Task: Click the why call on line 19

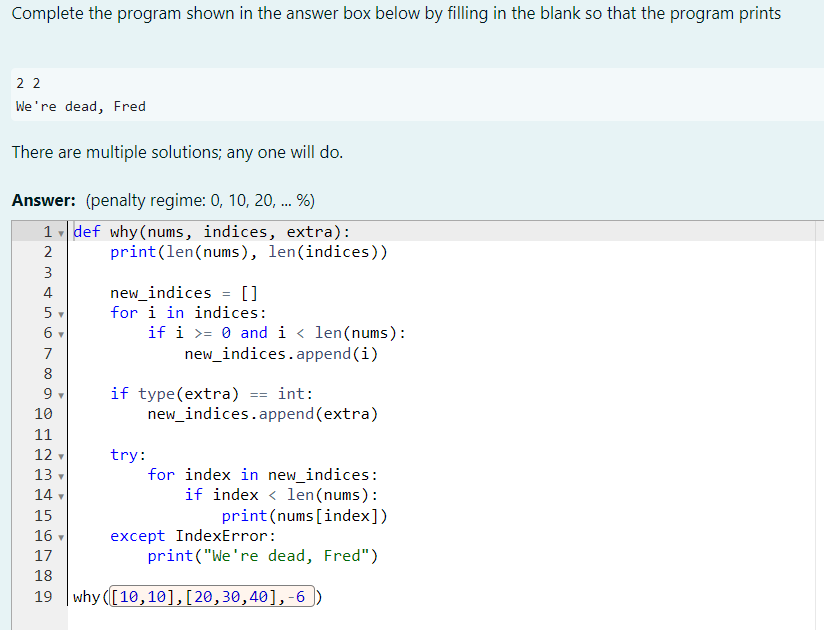Action: (x=86, y=596)
